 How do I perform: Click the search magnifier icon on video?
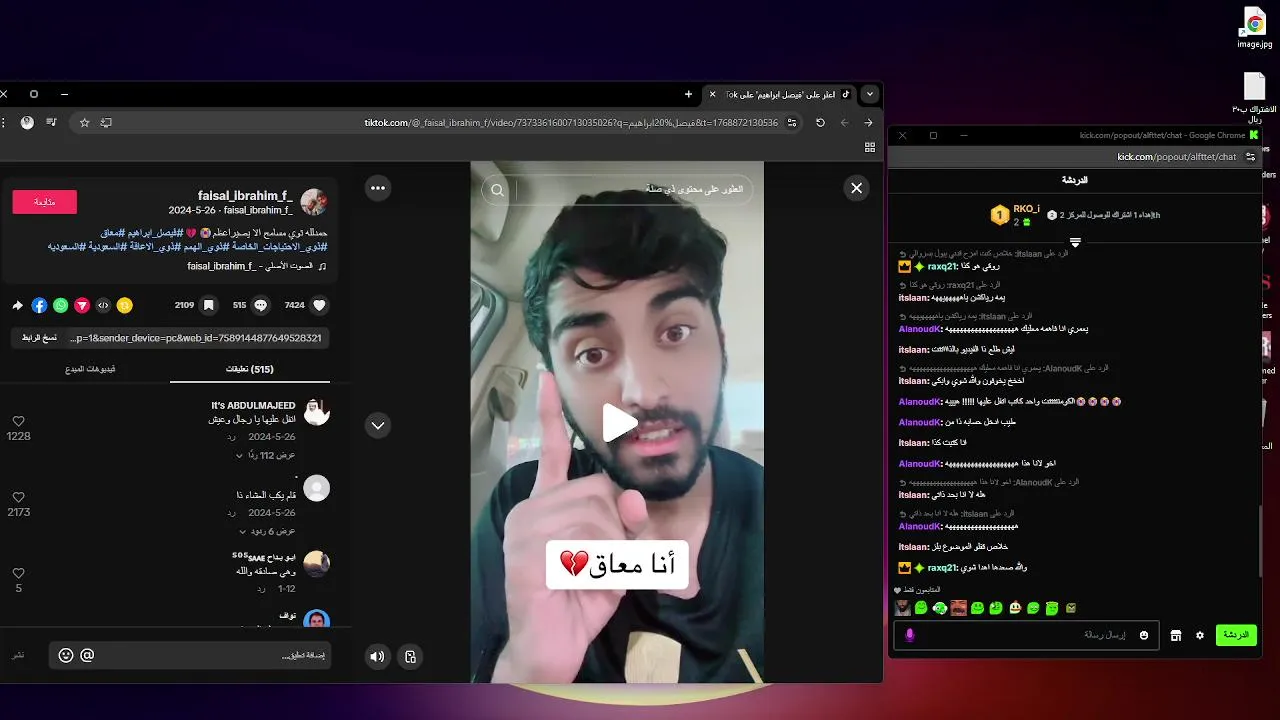pyautogui.click(x=497, y=190)
